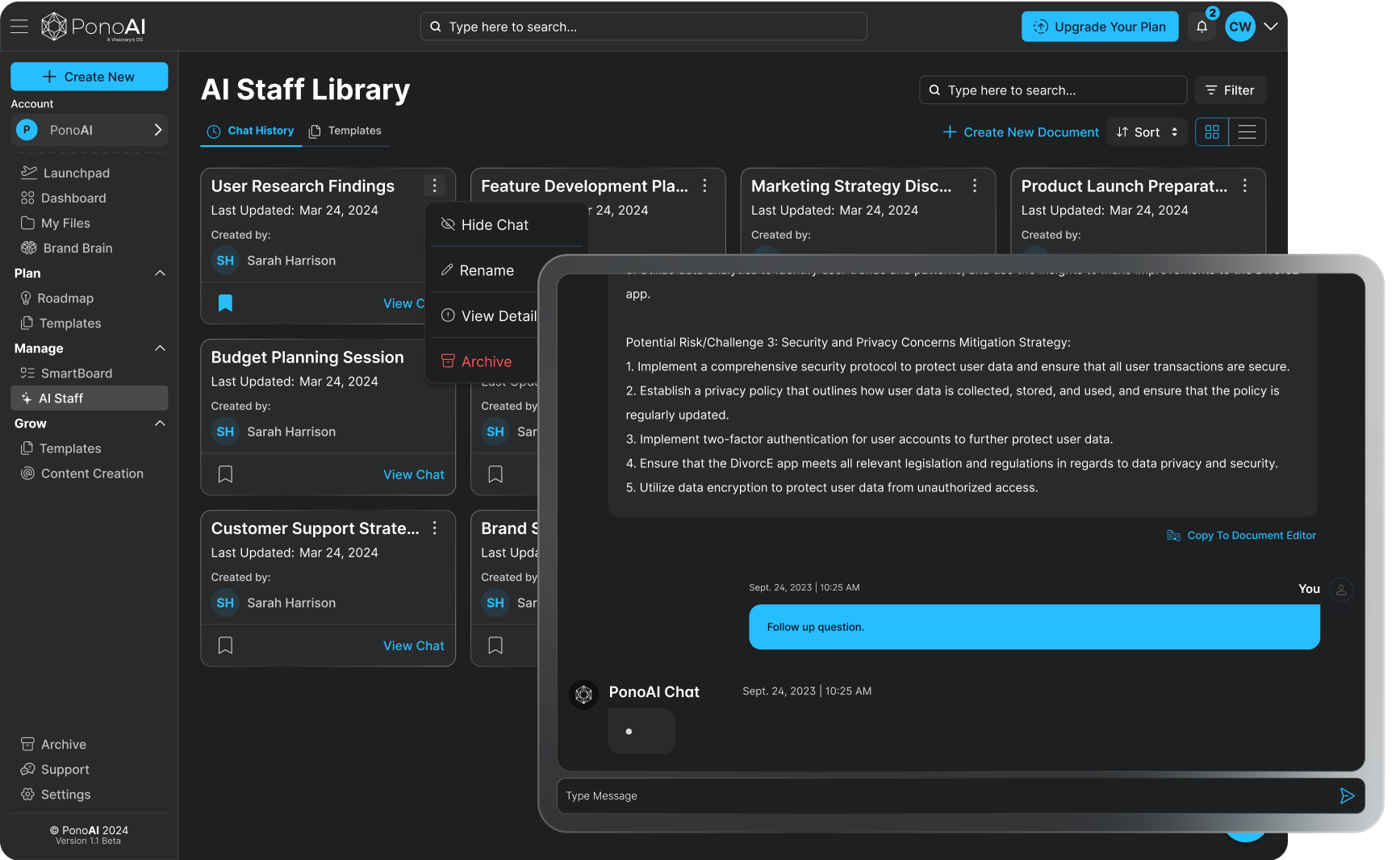Open Roadmap in the sidebar
Viewport: 1400px width, 860px height.
tap(57, 298)
